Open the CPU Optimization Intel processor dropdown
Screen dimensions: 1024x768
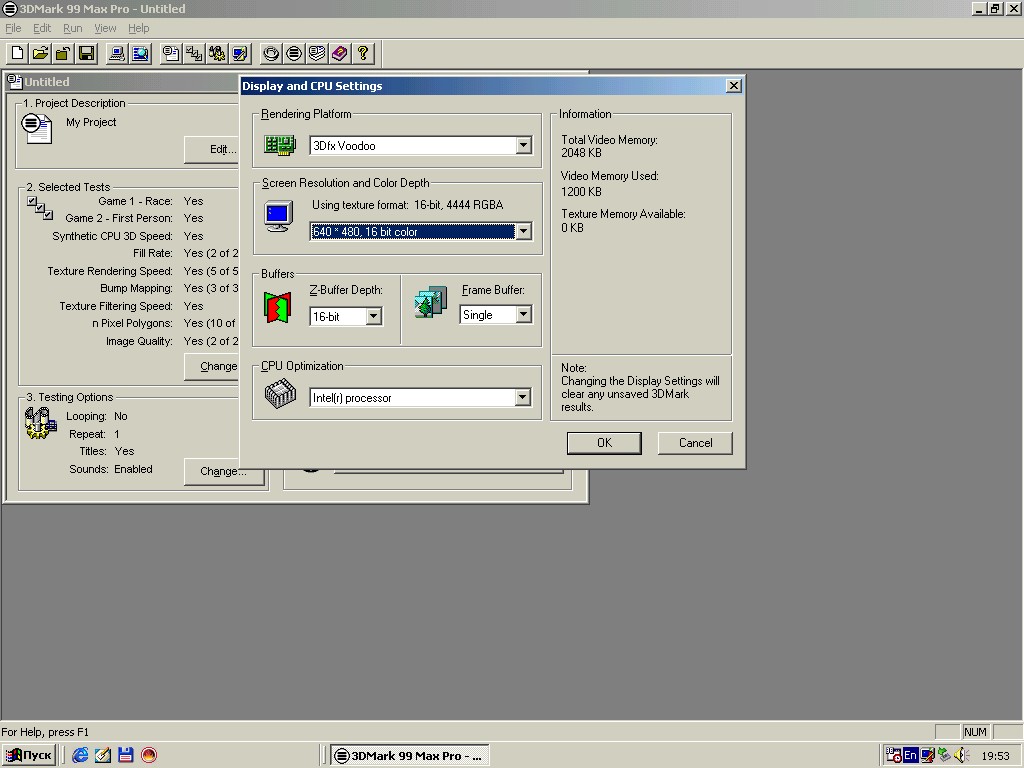(522, 397)
